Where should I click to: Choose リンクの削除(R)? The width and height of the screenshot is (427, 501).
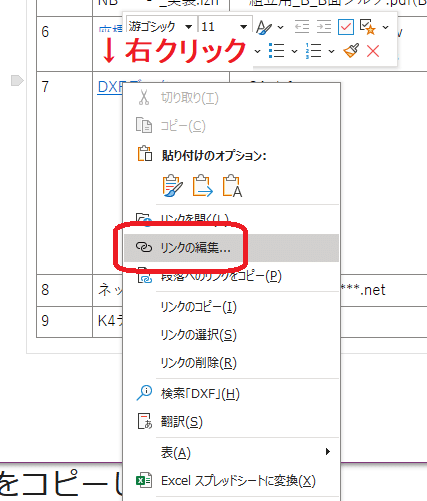[x=231, y=363]
